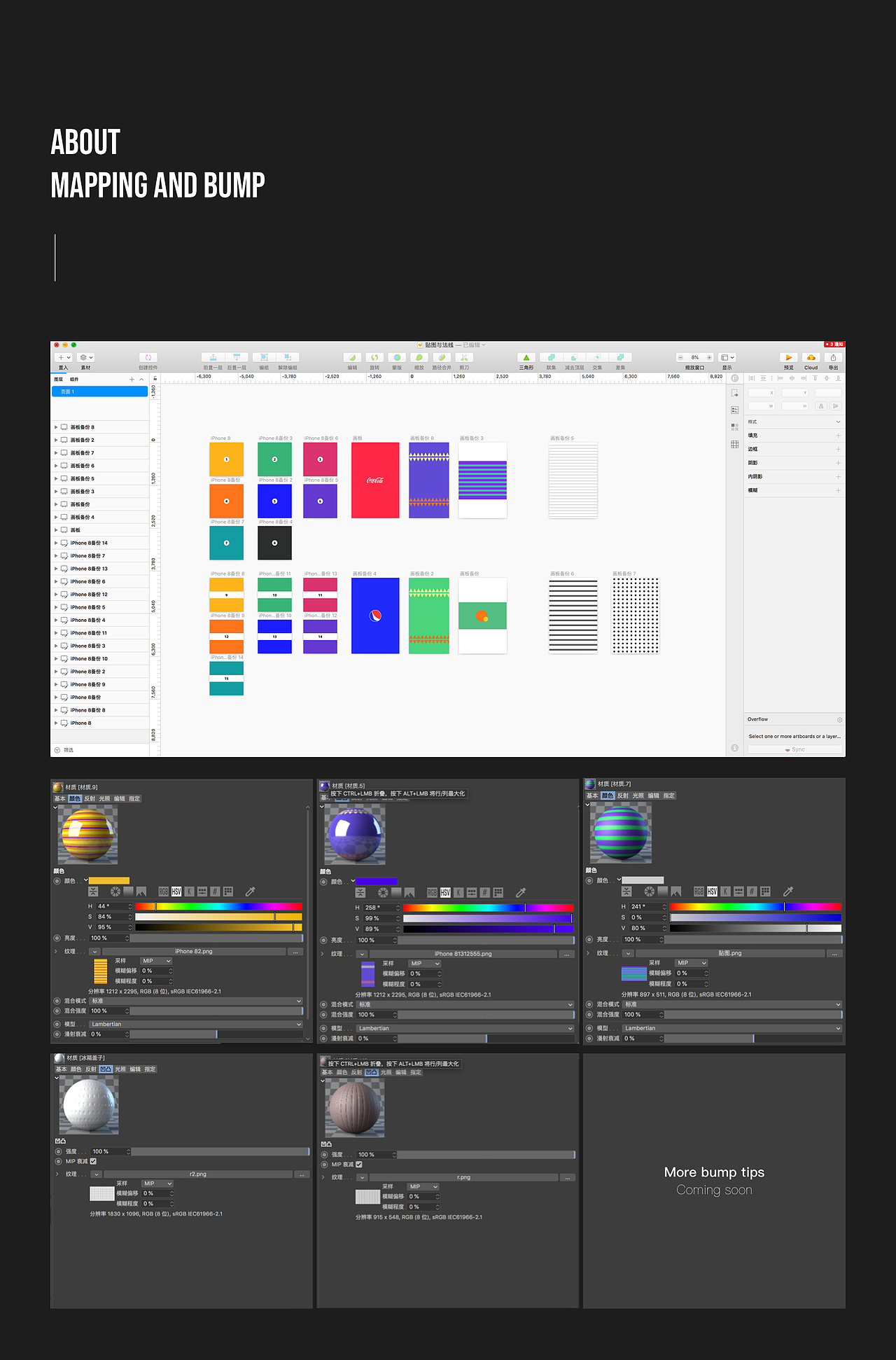The image size is (896, 1360).
Task: Open the 指定 tab in 材质.7 panel
Action: coord(668,796)
